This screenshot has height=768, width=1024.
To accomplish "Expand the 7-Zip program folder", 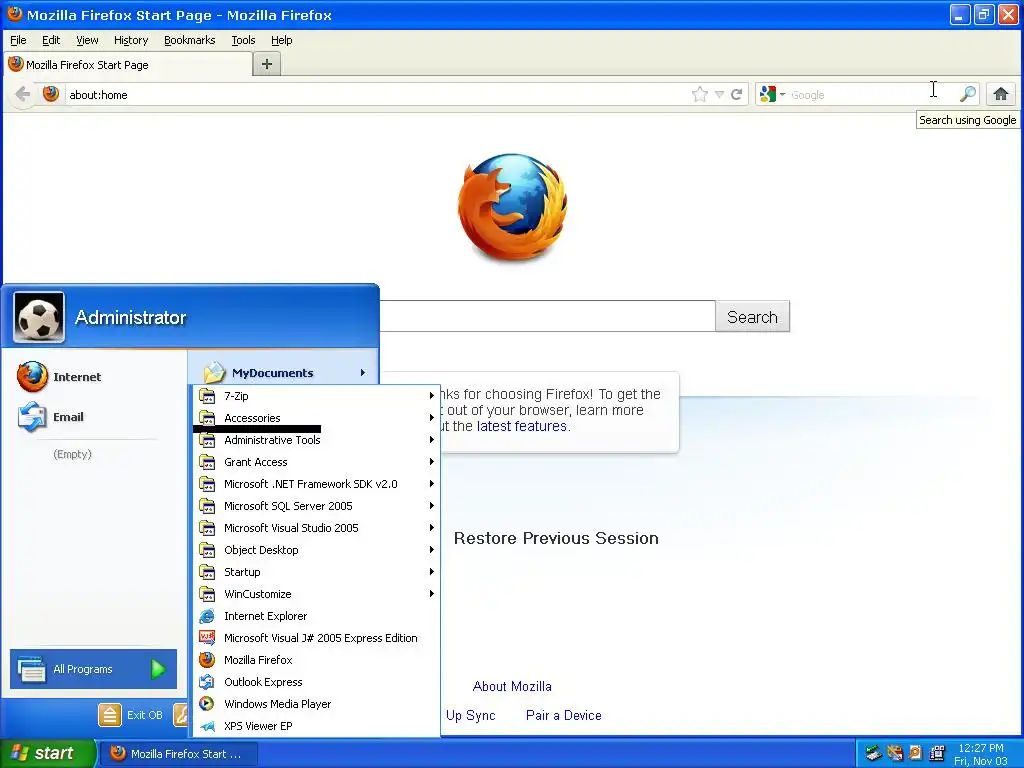I will pos(317,396).
